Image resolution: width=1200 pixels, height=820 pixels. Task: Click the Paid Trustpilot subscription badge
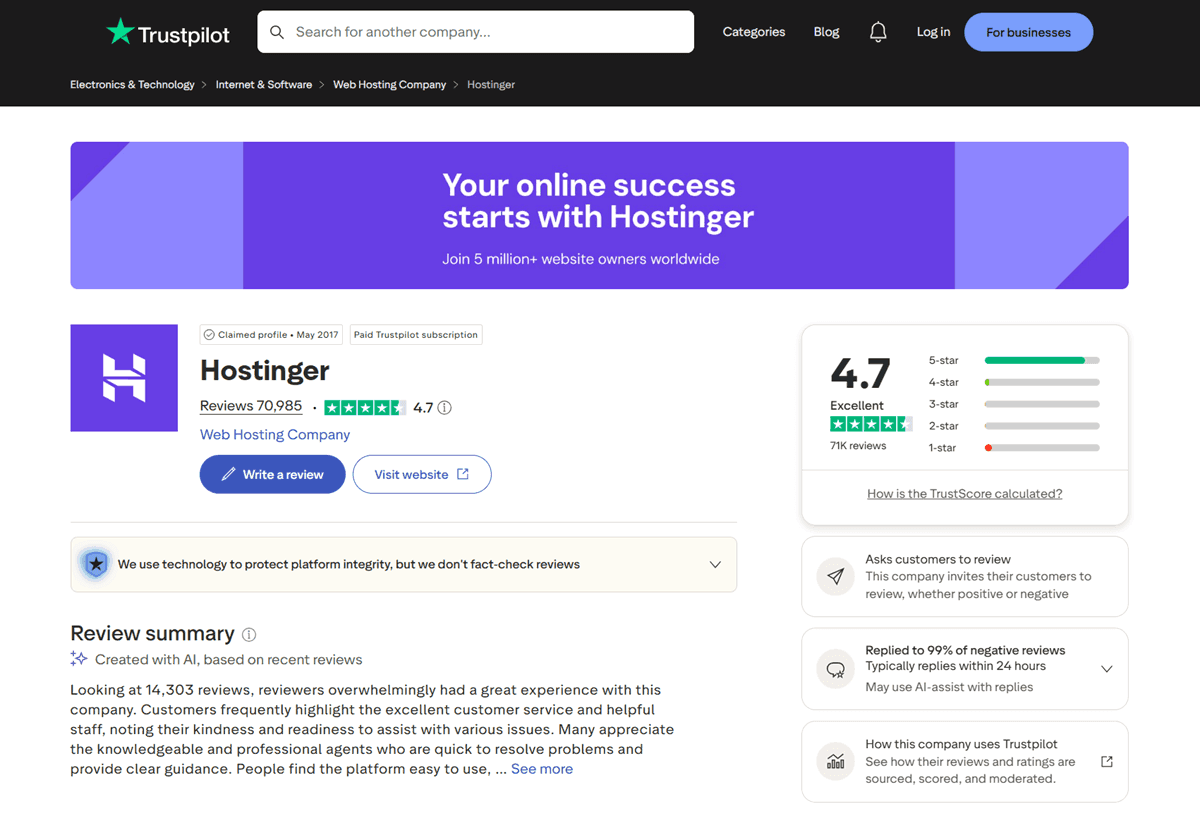coord(416,335)
